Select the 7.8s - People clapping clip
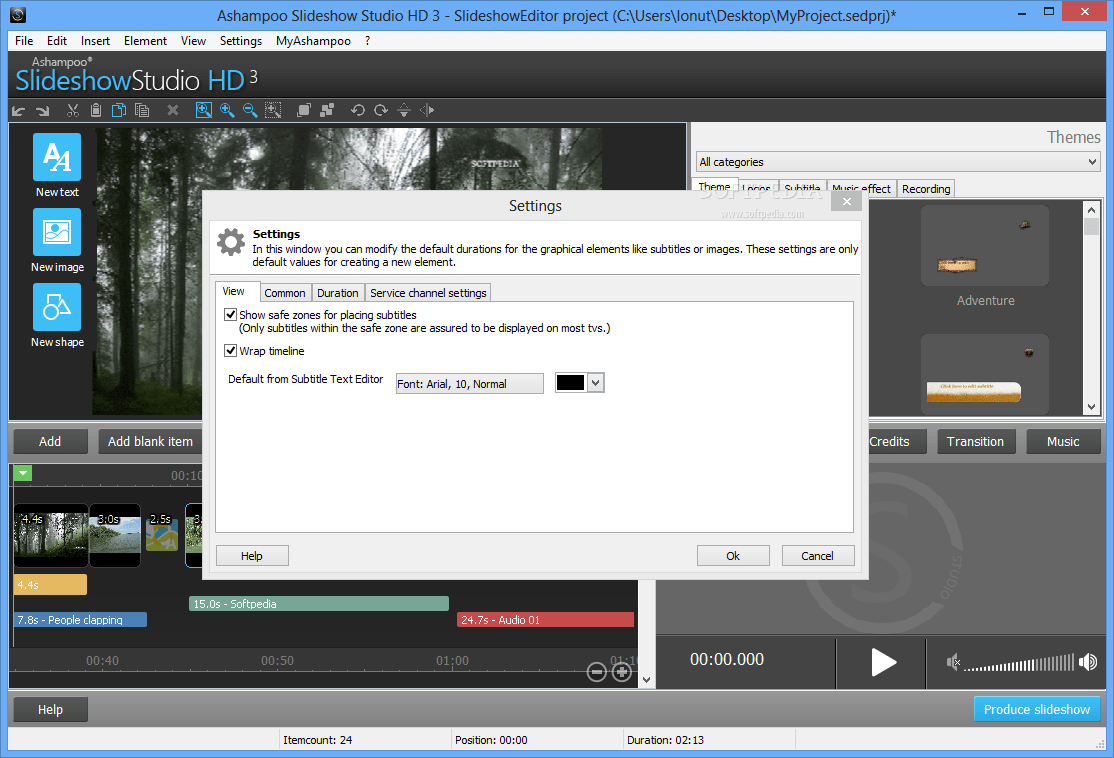1114x758 pixels. [80, 619]
